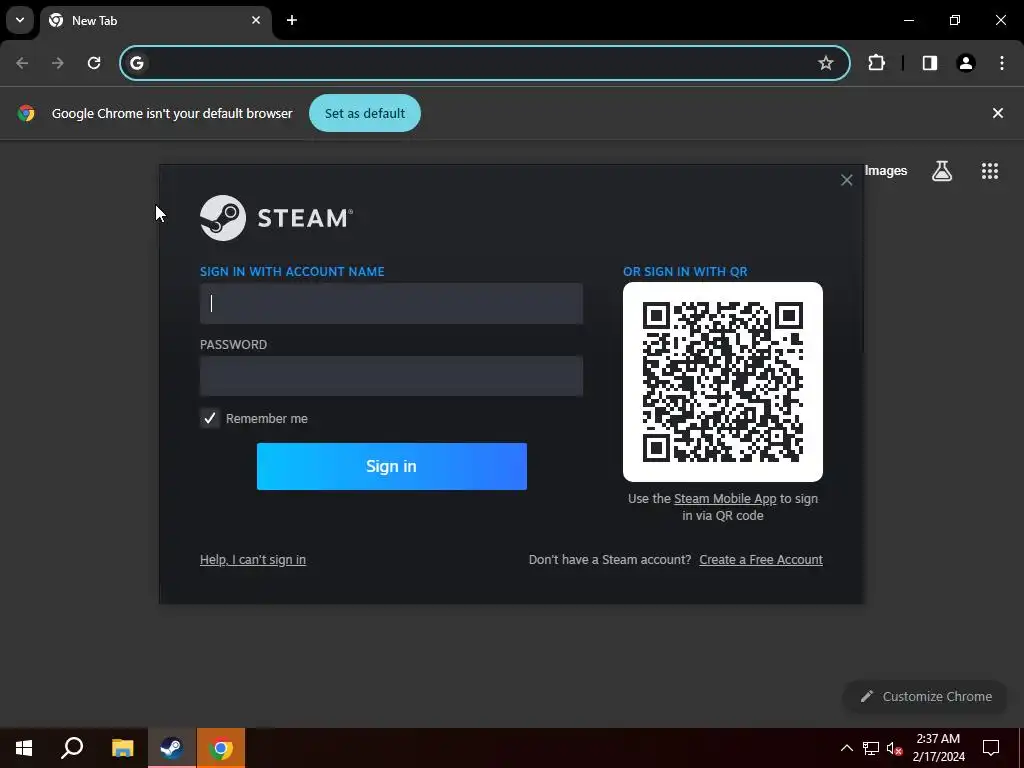Open the Help, I can't sign in link
The width and height of the screenshot is (1024, 768).
pyautogui.click(x=253, y=560)
